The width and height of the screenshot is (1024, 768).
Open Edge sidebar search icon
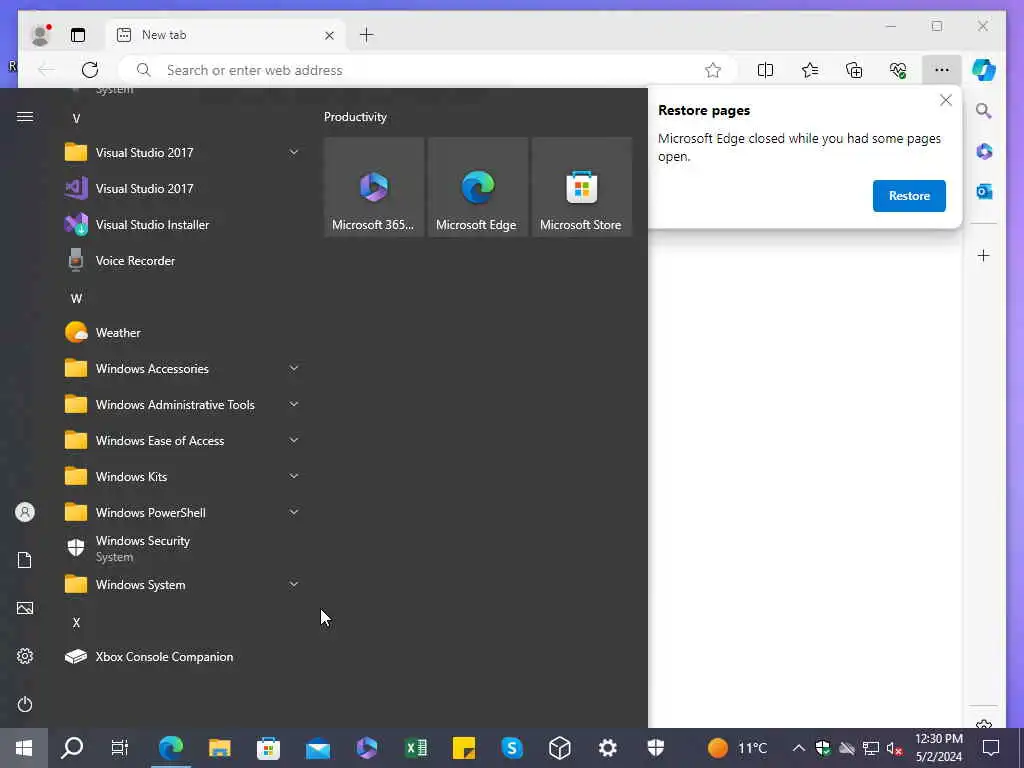(x=984, y=110)
